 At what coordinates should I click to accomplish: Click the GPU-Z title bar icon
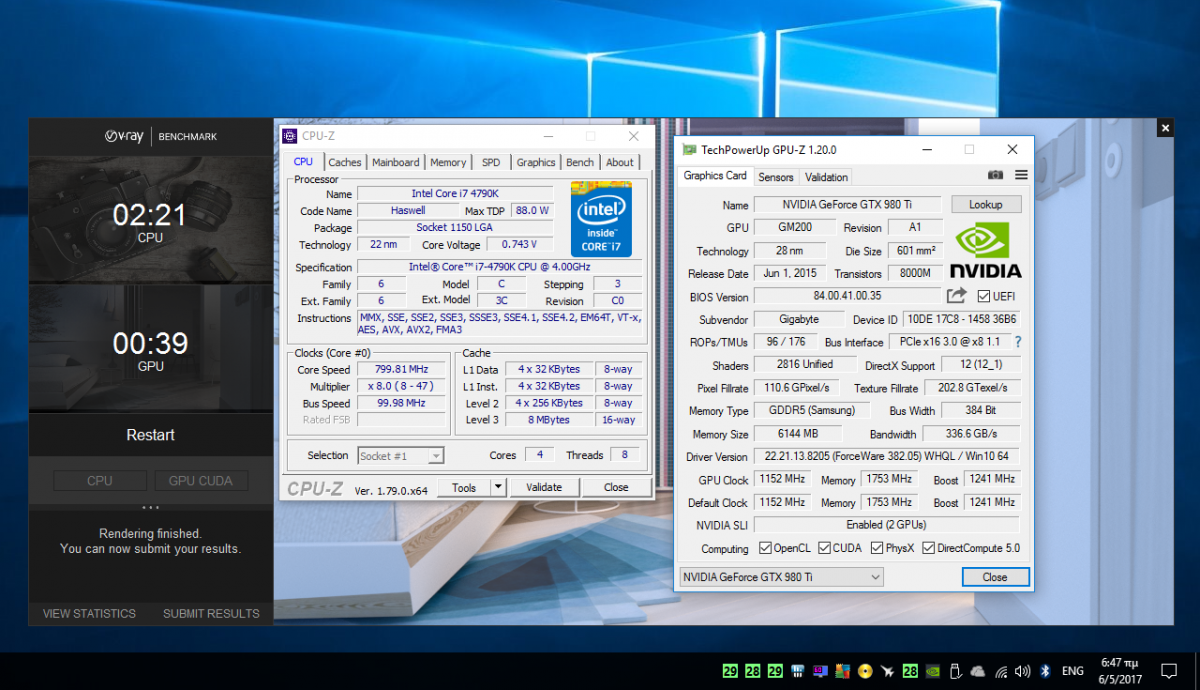(689, 150)
